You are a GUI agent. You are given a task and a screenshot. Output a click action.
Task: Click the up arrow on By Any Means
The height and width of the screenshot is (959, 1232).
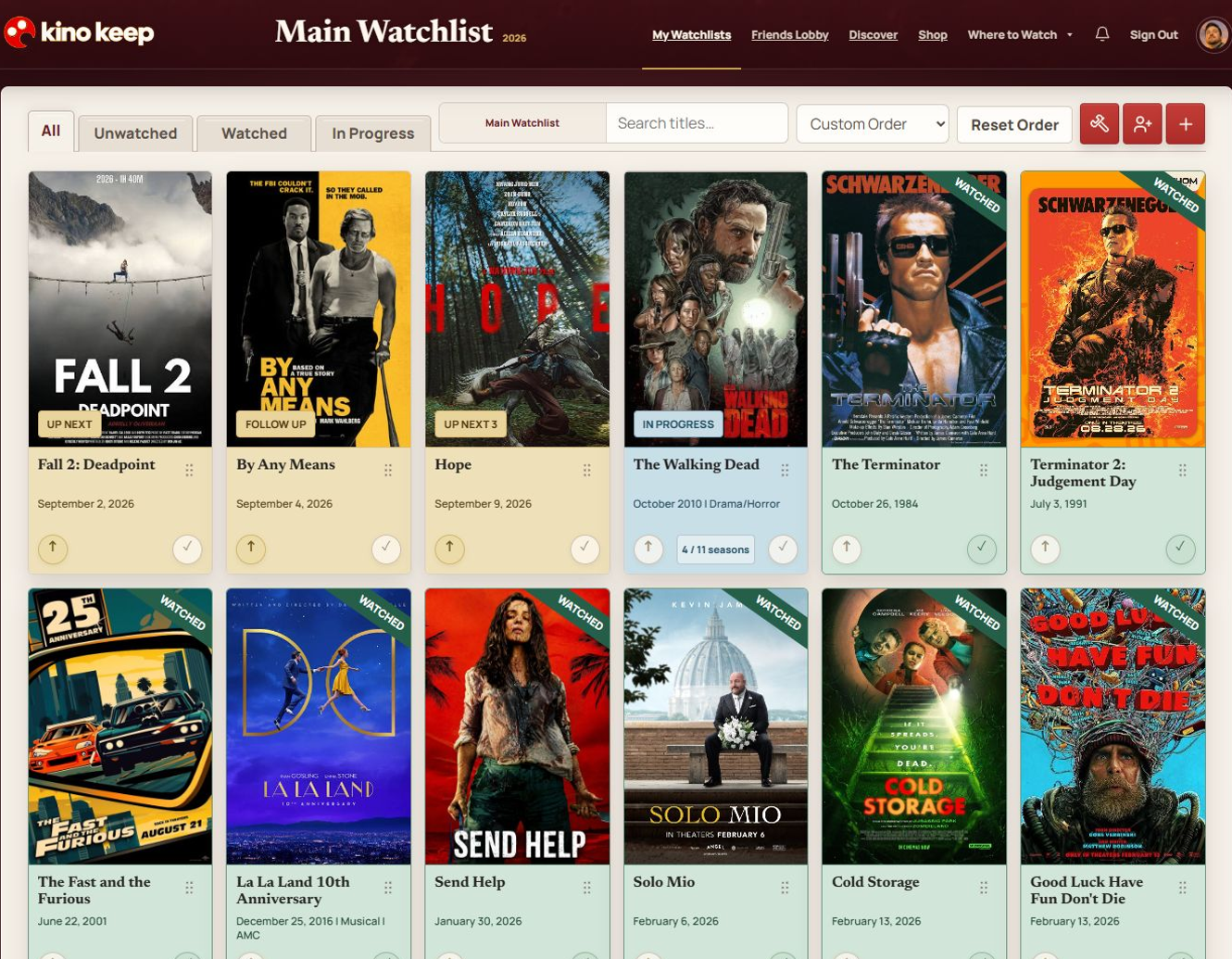click(251, 549)
